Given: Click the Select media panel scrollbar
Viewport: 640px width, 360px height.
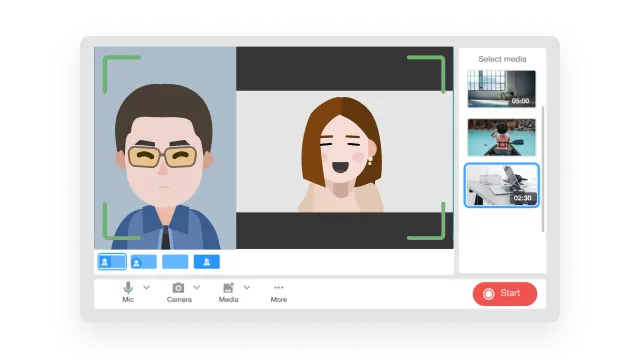Looking at the screenshot, I should tap(543, 169).
